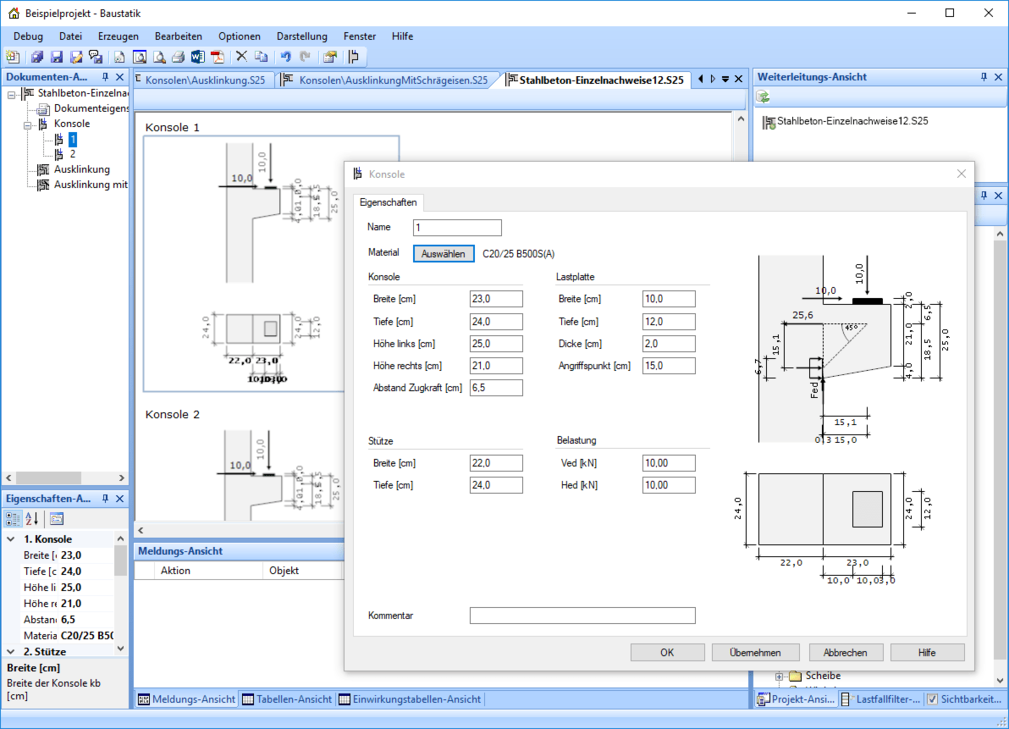The height and width of the screenshot is (729, 1009).
Task: Click the PDF export toolbar icon
Action: (216, 57)
